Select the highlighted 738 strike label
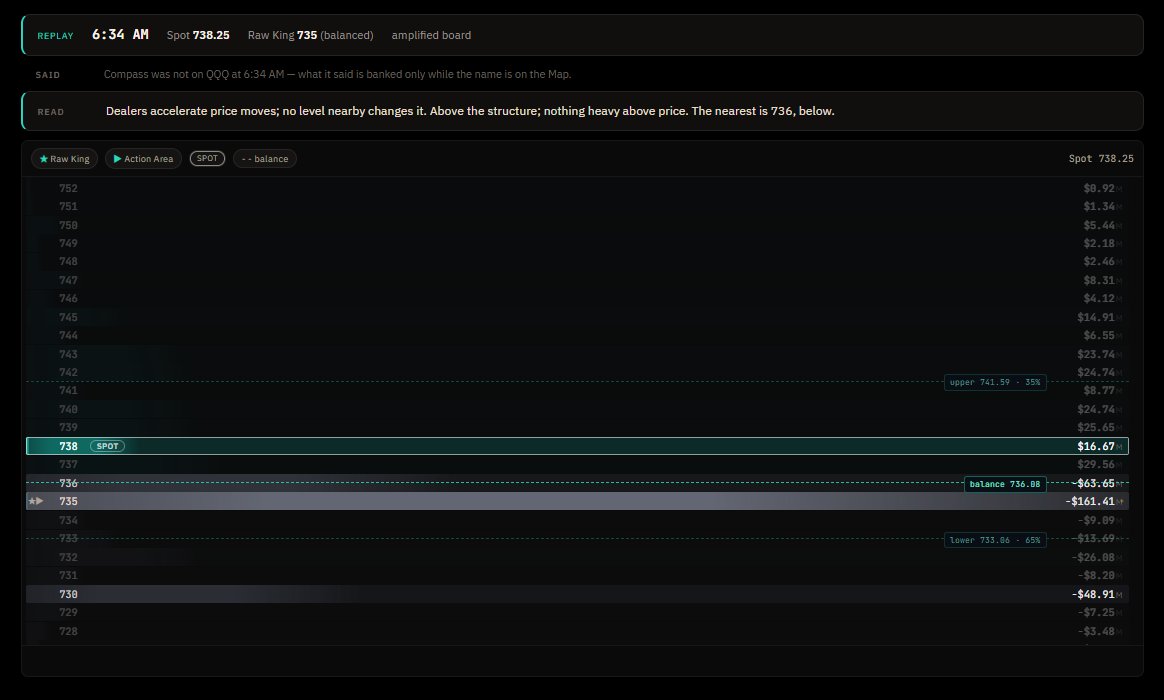This screenshot has height=700, width=1164. (68, 446)
